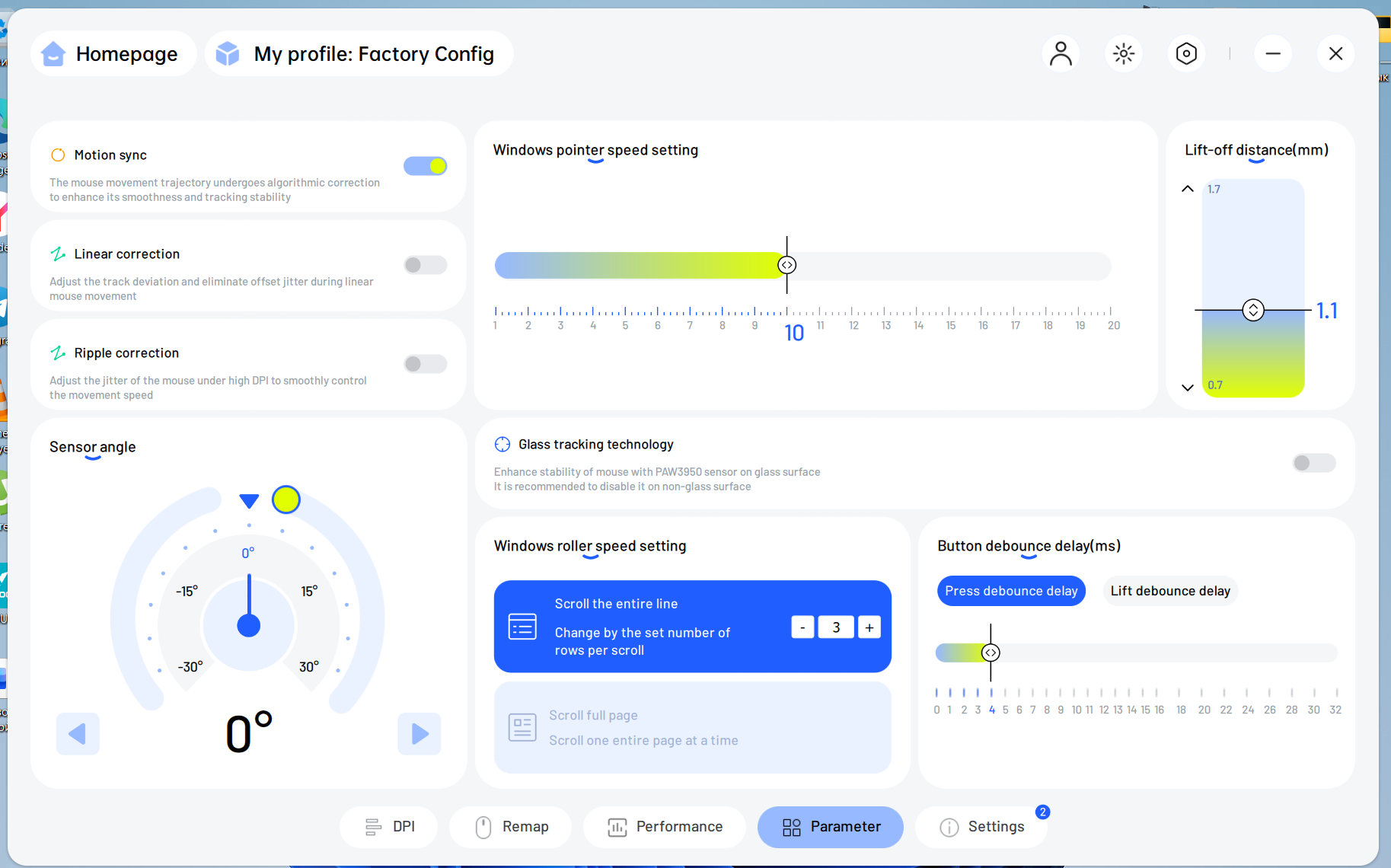Rotate sensor angle left with arrow button
Viewport: 1391px width, 868px height.
[x=78, y=734]
